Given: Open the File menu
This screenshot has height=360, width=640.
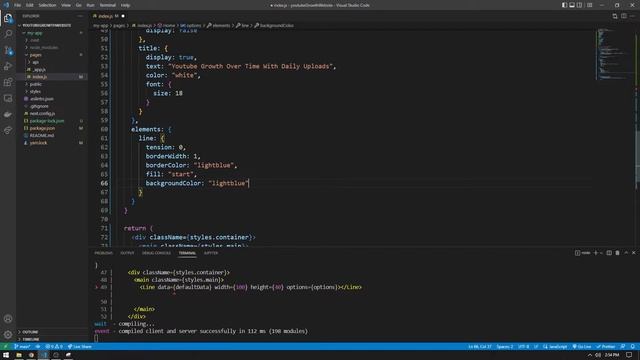Looking at the screenshot, I should (x=18, y=5).
